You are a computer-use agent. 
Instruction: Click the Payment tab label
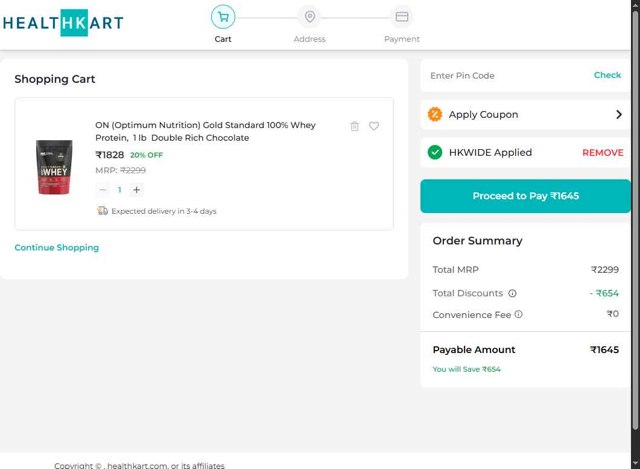(x=402, y=39)
